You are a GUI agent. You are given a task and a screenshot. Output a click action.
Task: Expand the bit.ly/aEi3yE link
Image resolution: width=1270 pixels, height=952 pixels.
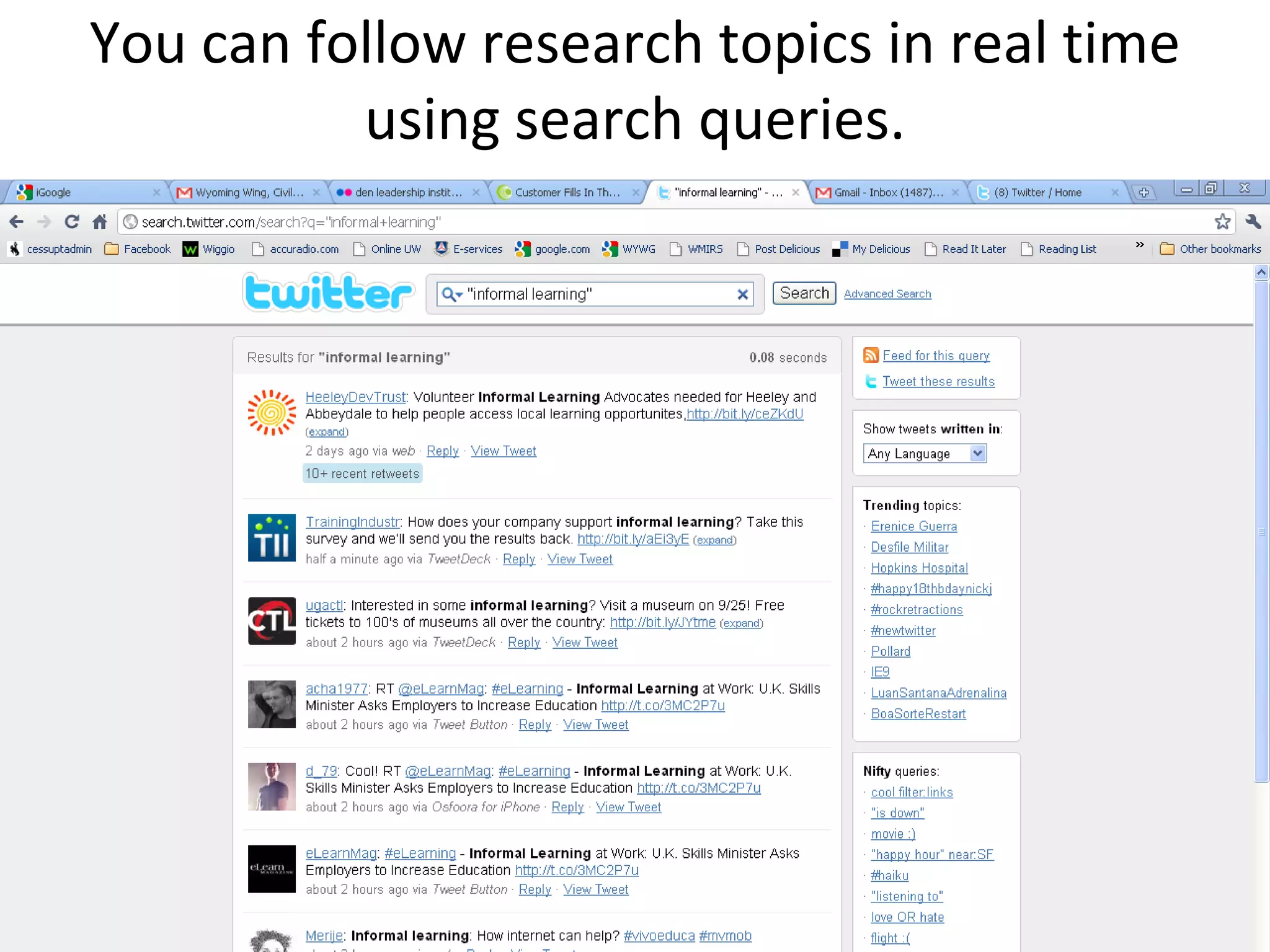coord(714,540)
